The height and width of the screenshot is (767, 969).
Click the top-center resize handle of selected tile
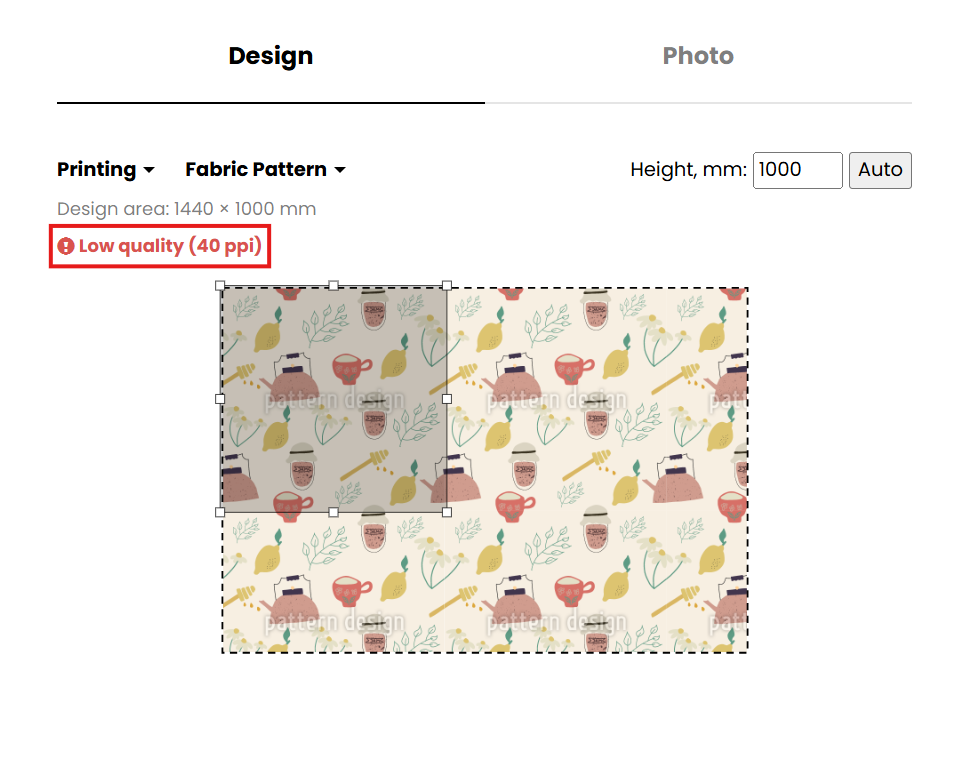tap(333, 286)
